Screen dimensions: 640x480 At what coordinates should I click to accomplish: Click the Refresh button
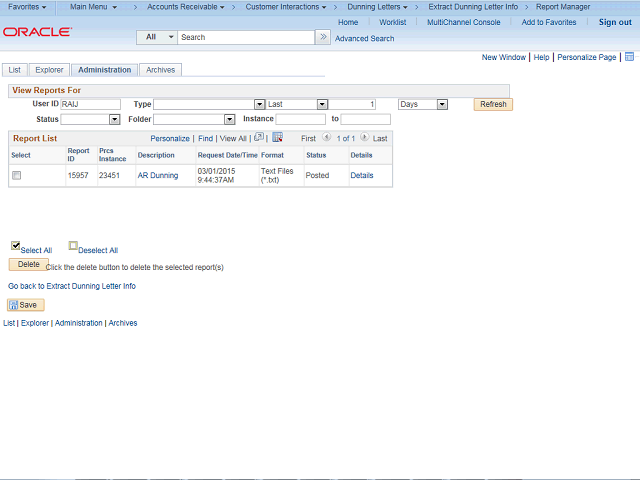493,104
